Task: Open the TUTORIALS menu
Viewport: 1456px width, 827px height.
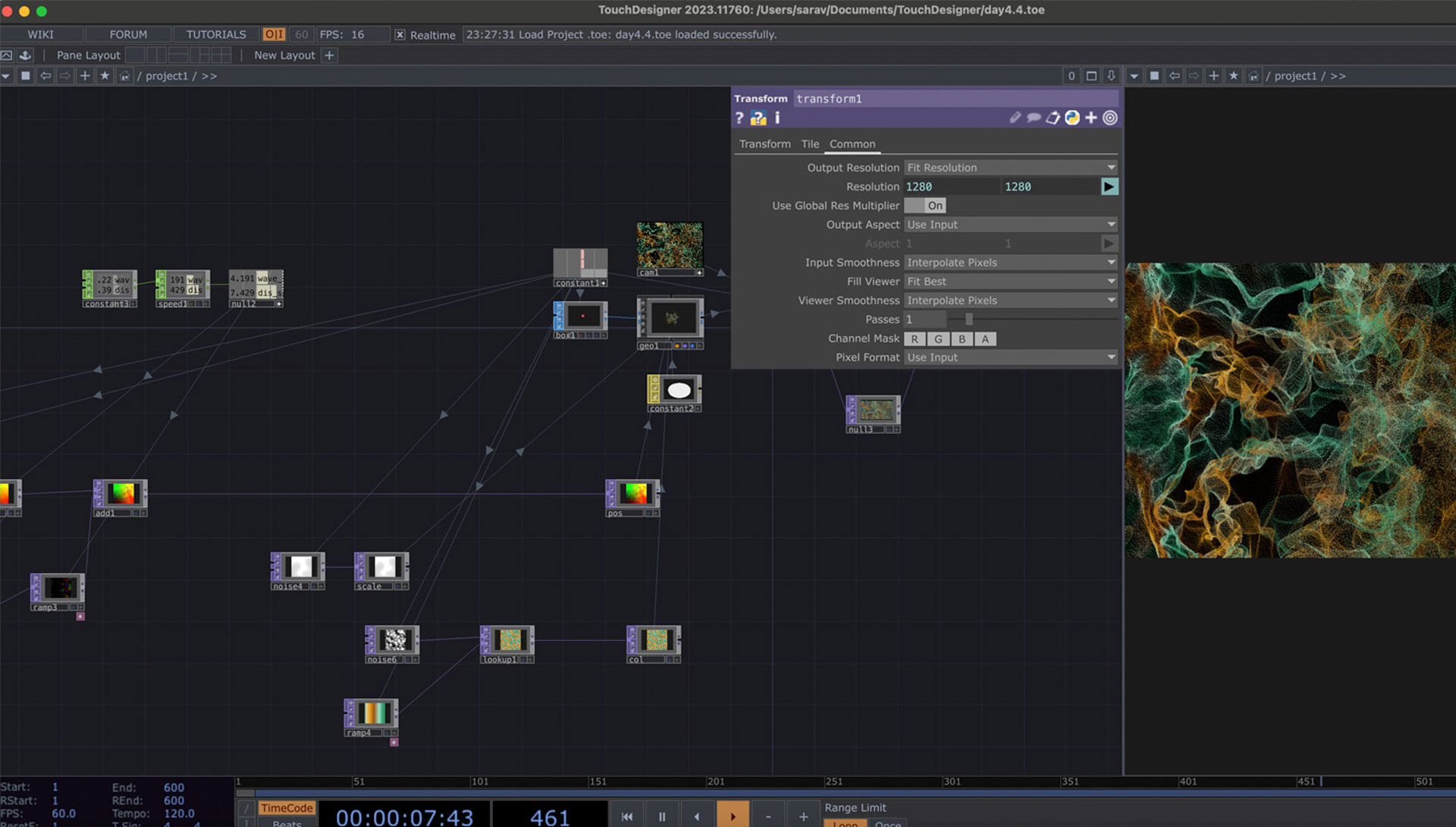Action: 216,34
